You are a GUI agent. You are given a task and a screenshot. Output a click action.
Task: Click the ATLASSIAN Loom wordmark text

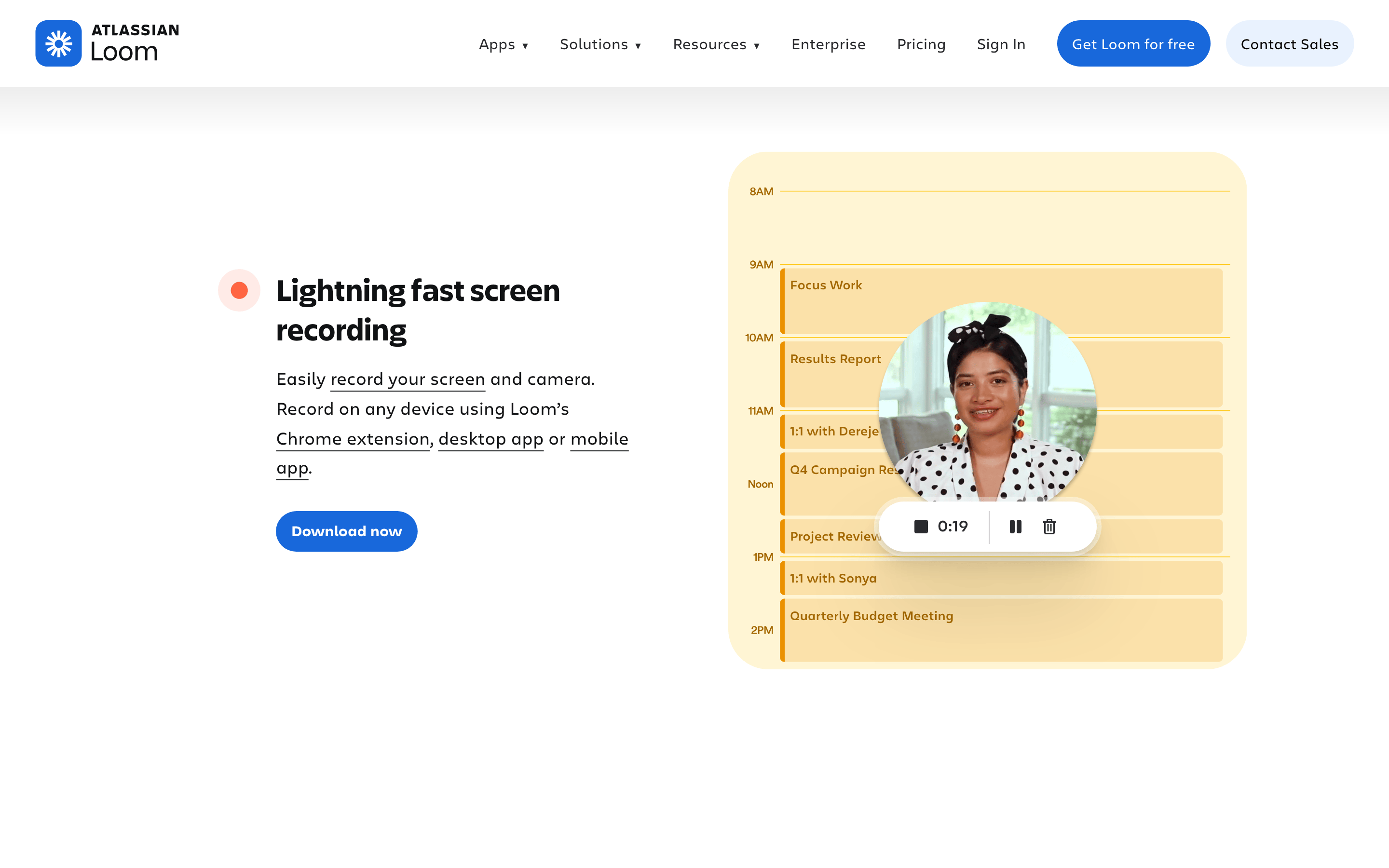pos(135,43)
